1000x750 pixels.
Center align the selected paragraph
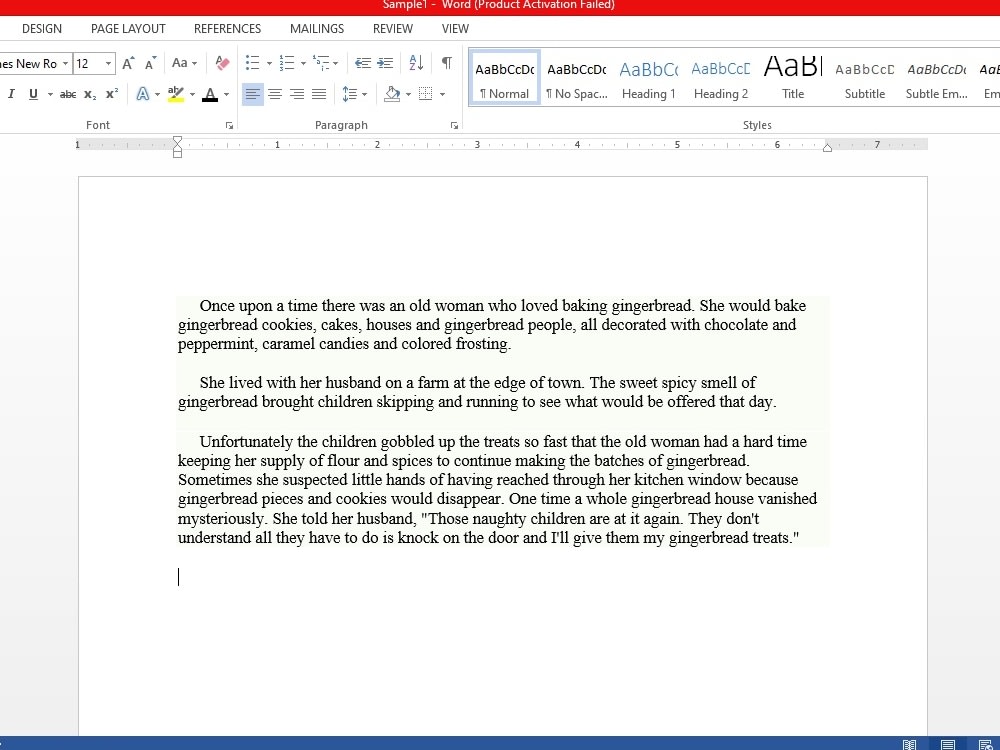click(x=275, y=94)
